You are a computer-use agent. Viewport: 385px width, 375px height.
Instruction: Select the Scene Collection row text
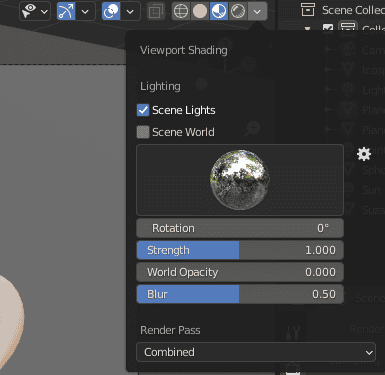click(353, 10)
